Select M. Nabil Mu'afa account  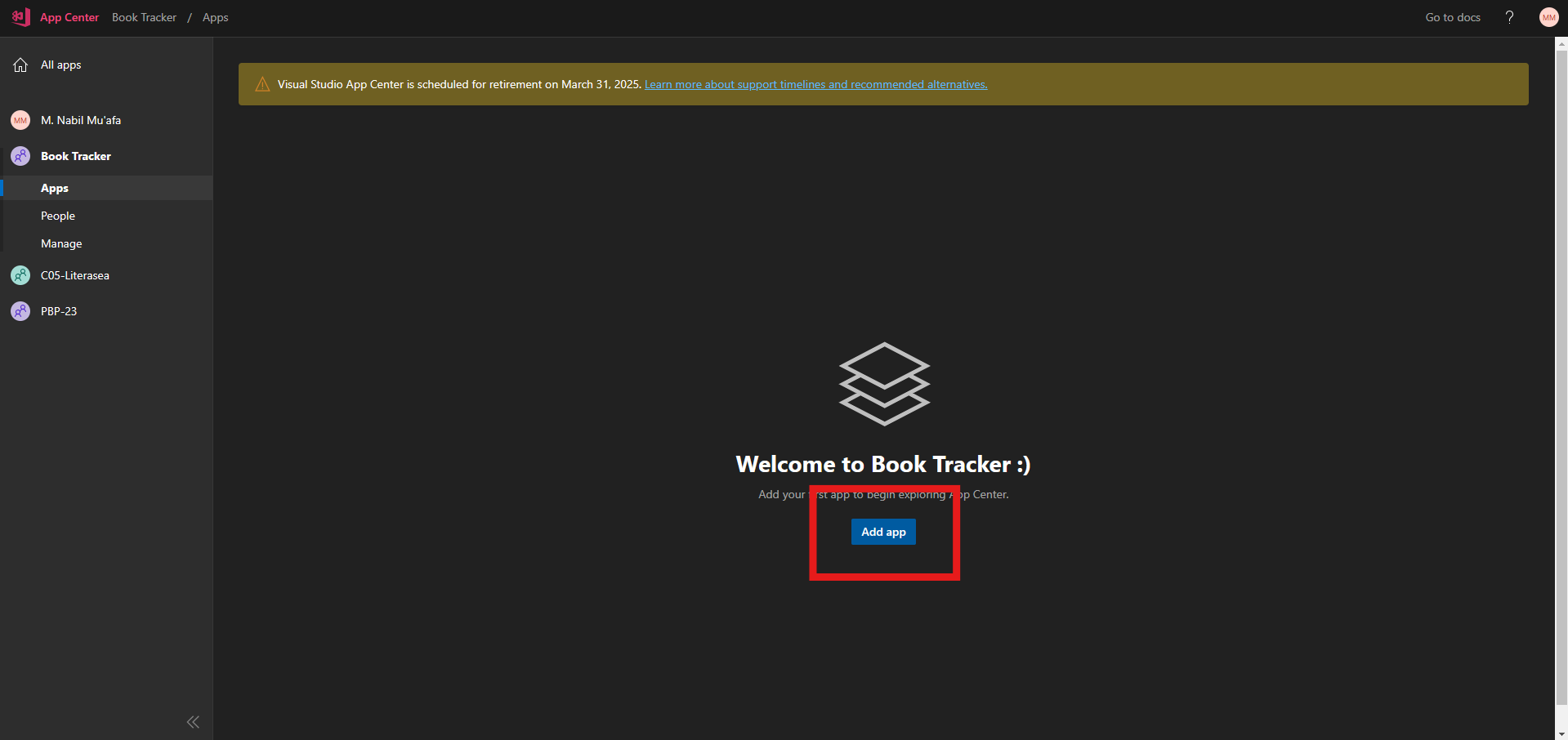click(x=81, y=120)
